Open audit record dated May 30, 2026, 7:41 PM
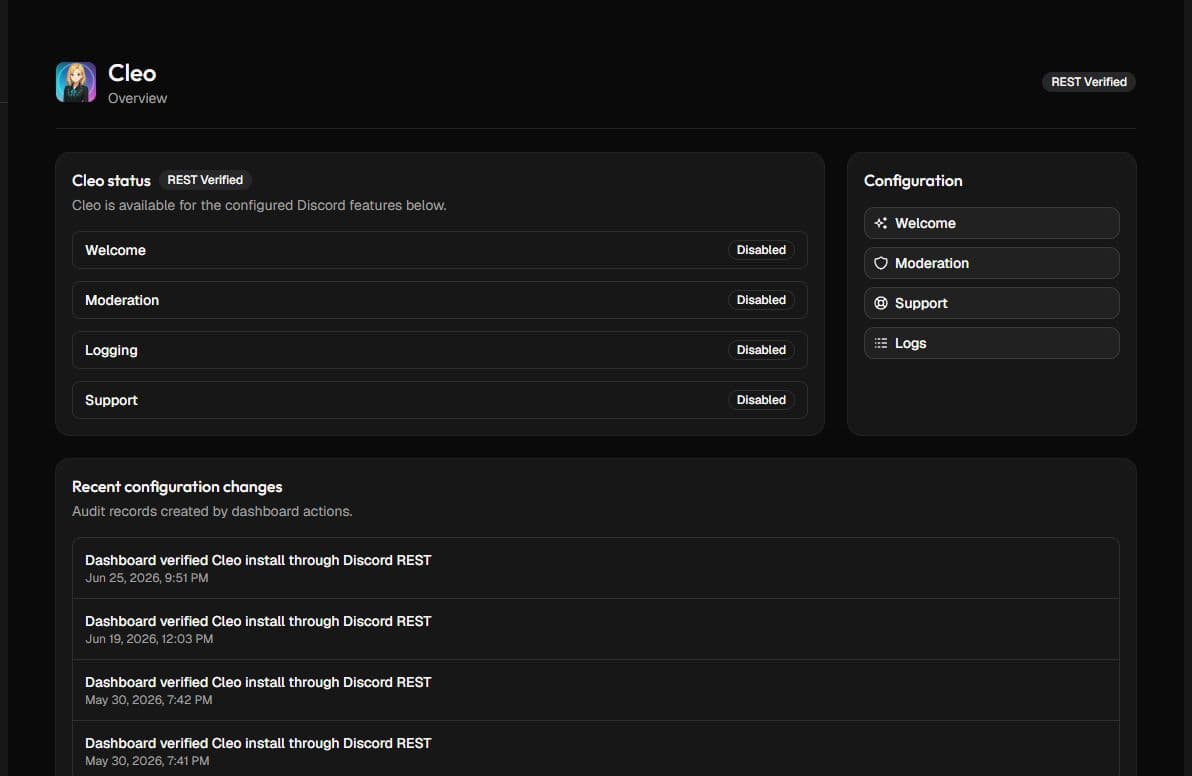1192x776 pixels. [x=595, y=749]
